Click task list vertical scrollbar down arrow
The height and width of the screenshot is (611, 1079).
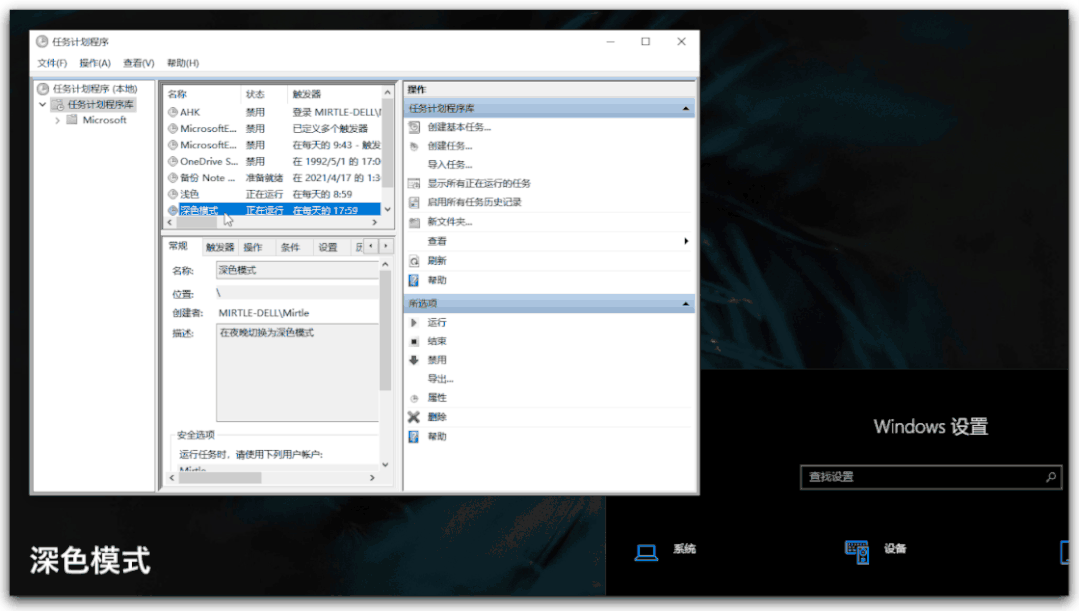tap(387, 209)
